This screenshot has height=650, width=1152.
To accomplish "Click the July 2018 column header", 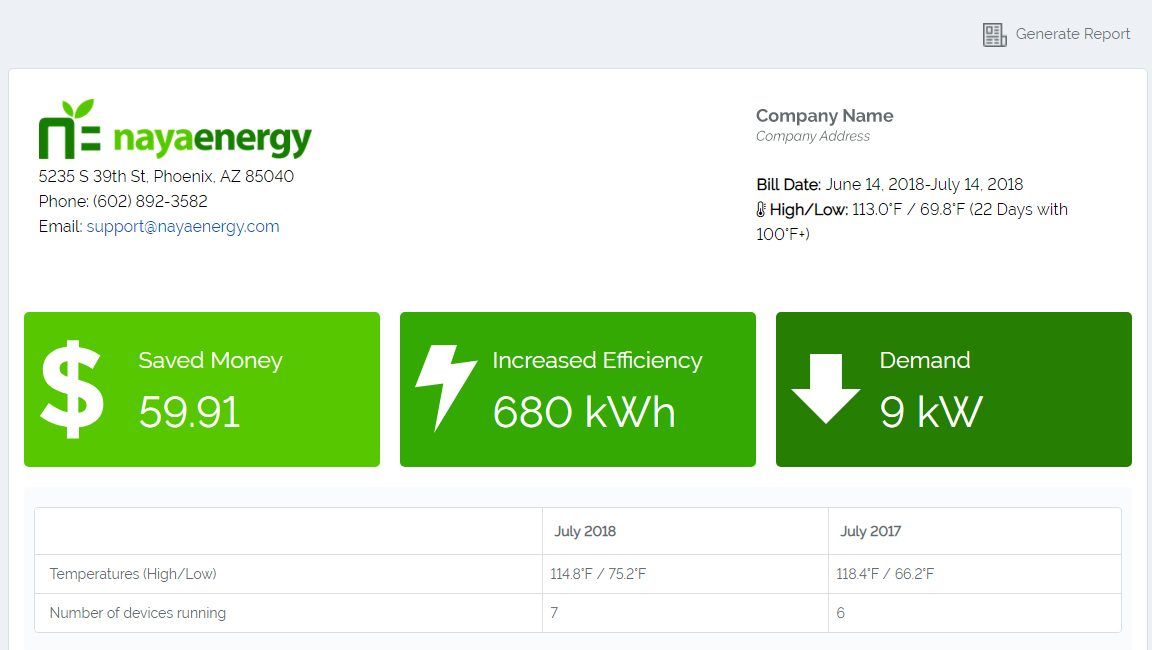I will 585,532.
